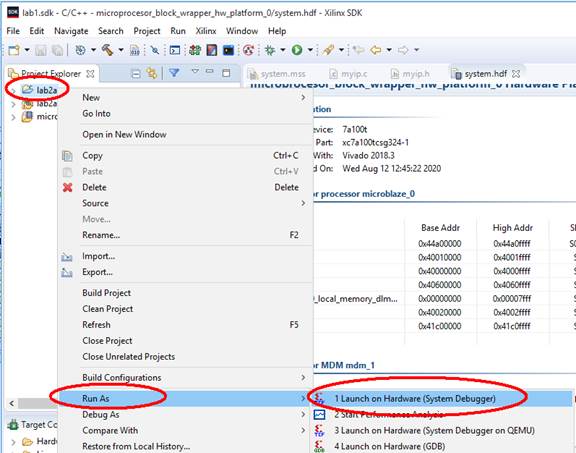The width and height of the screenshot is (576, 453).
Task: Open the Window menu
Action: coord(242,31)
